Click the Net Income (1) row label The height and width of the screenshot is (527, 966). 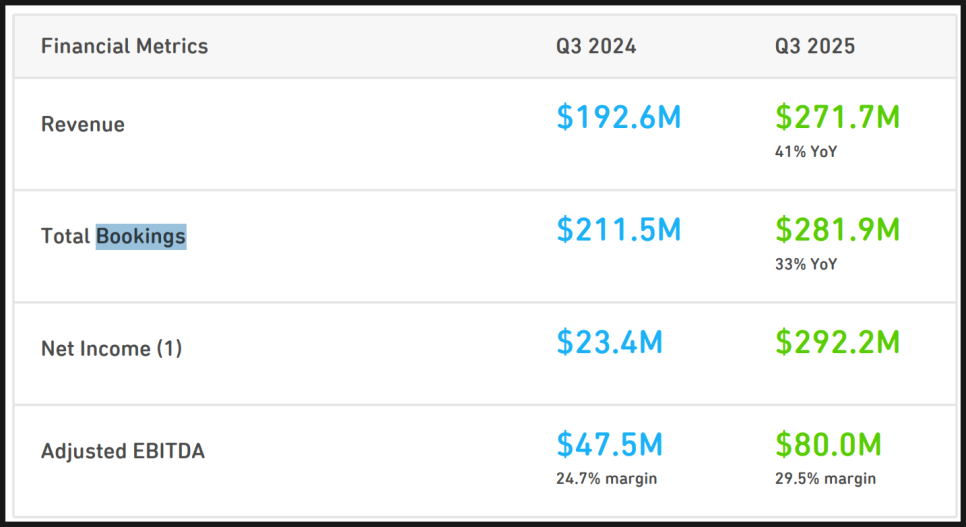pos(111,349)
